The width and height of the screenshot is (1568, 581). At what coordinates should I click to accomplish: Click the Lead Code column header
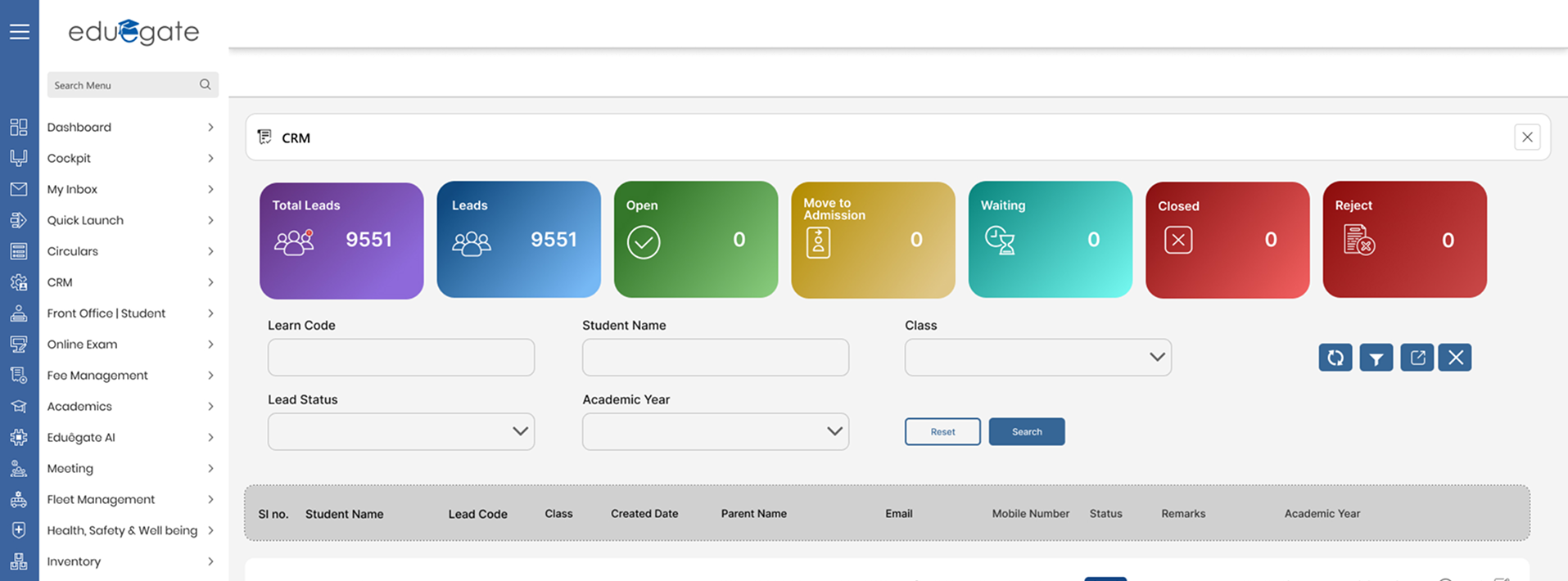coord(478,514)
